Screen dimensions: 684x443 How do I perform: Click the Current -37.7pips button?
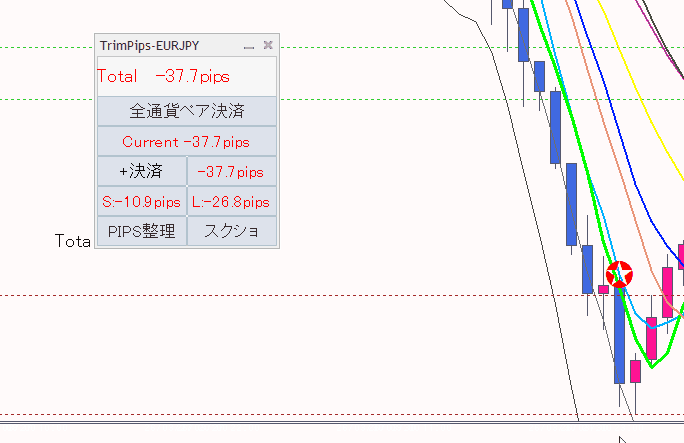(186, 142)
